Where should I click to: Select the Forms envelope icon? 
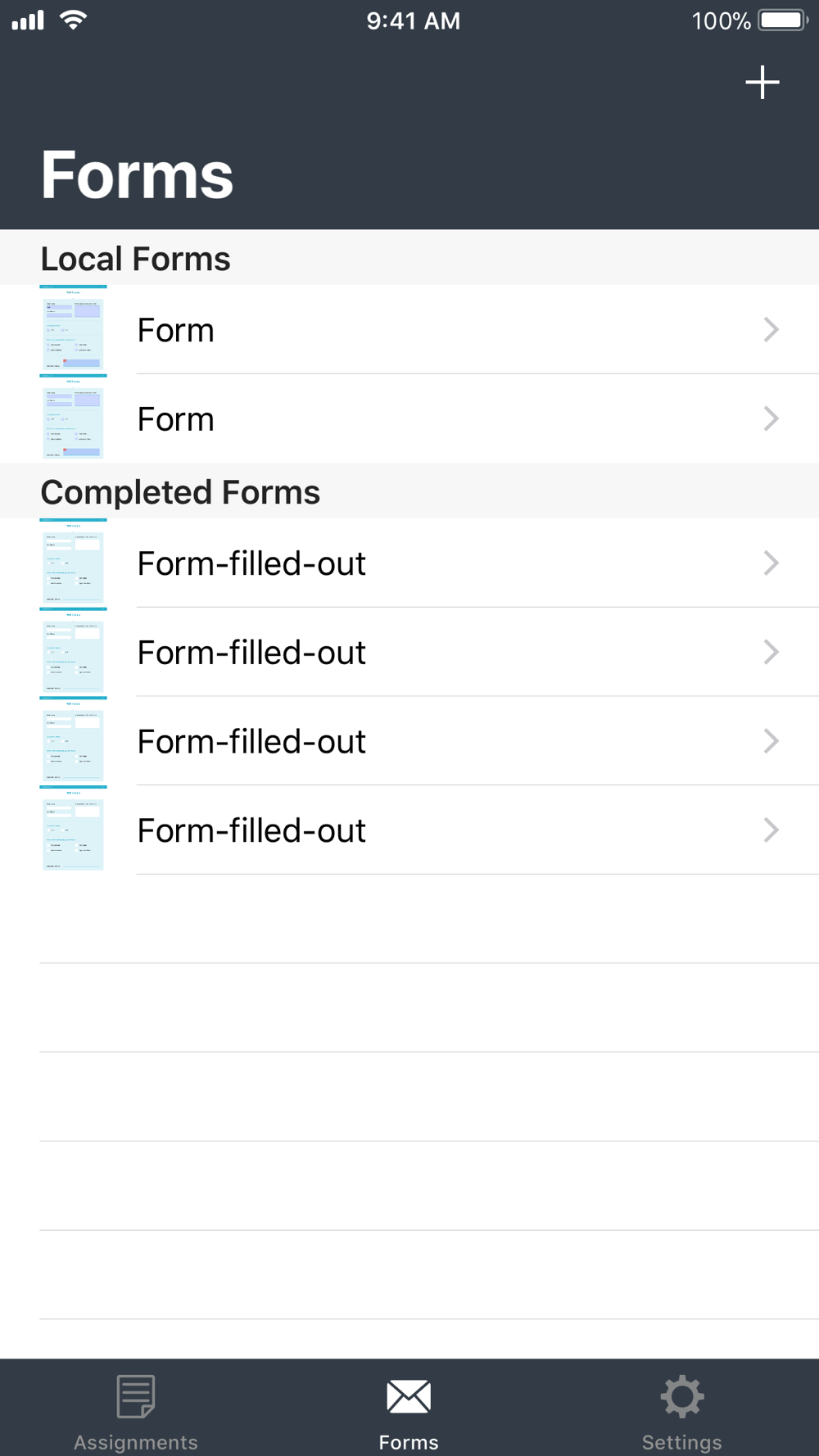click(409, 1396)
